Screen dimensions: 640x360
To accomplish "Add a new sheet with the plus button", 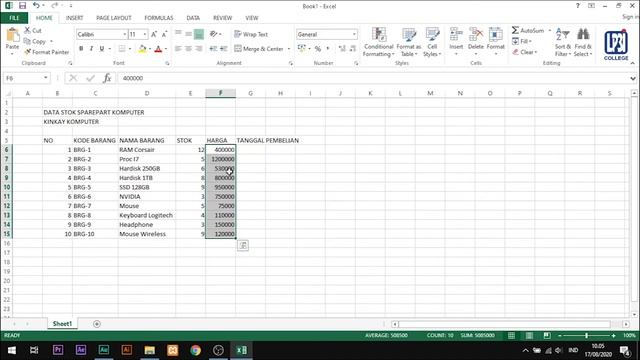I will 97,324.
